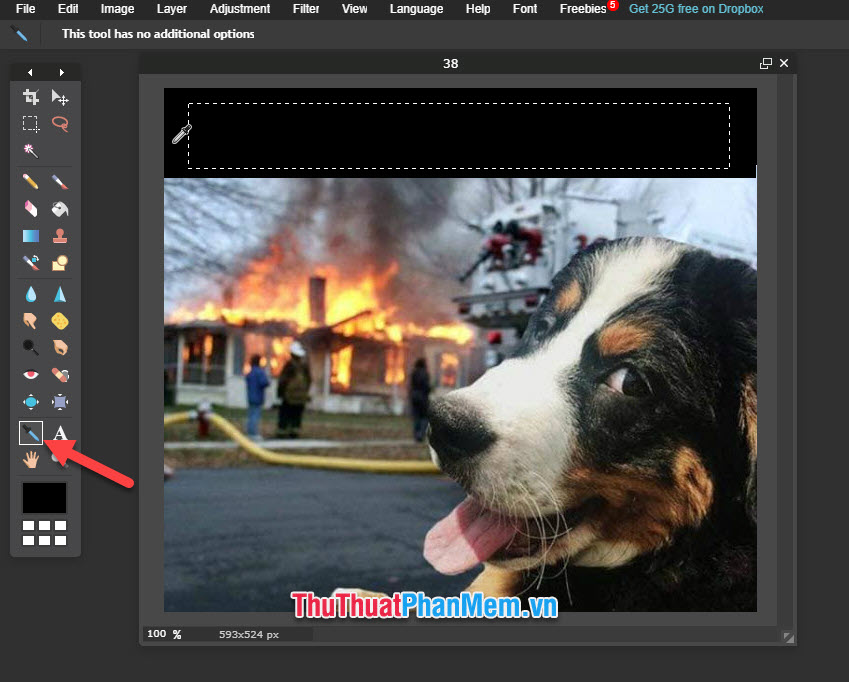Open the File menu
This screenshot has width=849, height=682.
(25, 9)
